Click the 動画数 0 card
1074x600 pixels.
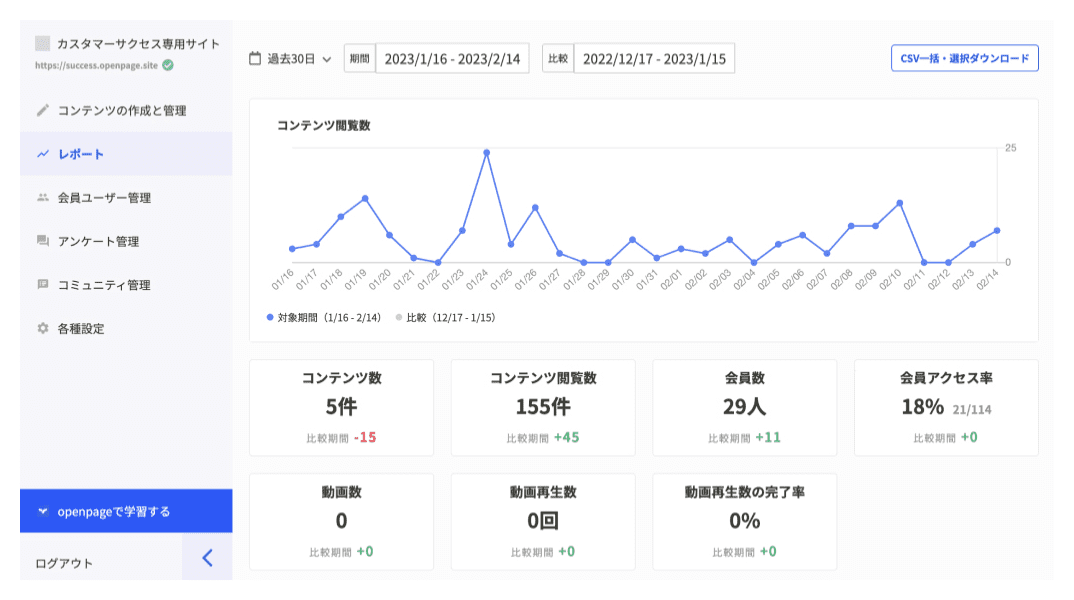click(x=341, y=521)
